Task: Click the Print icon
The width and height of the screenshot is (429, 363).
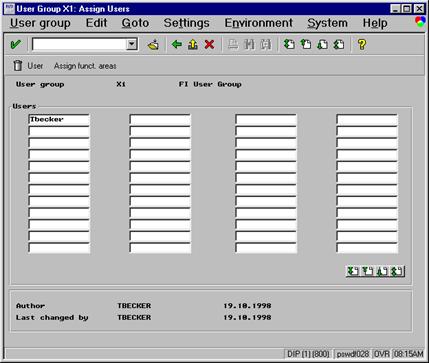Action: click(233, 44)
